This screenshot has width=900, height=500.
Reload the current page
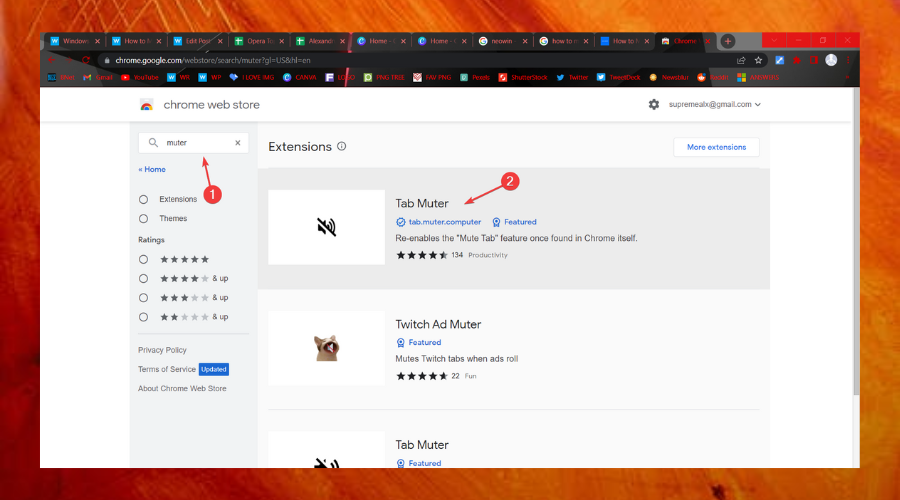(86, 60)
